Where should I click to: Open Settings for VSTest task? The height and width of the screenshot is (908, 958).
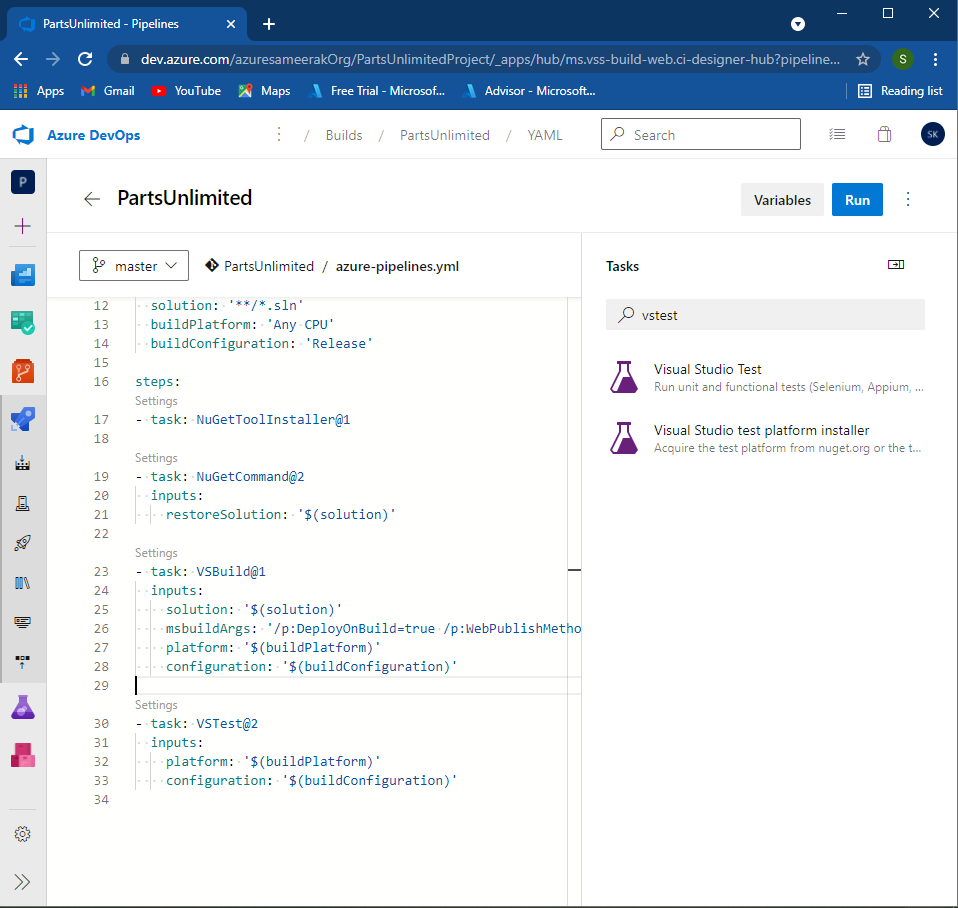156,705
